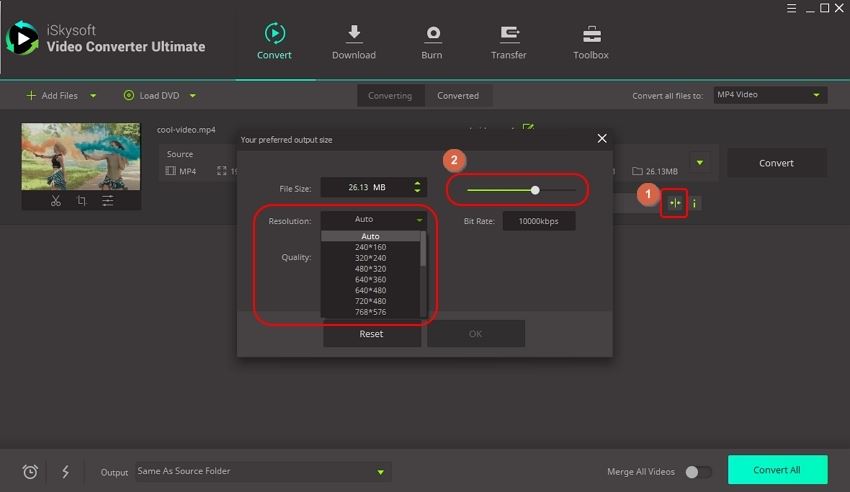Switch to the Converted tab
The width and height of the screenshot is (850, 492).
pyautogui.click(x=458, y=96)
